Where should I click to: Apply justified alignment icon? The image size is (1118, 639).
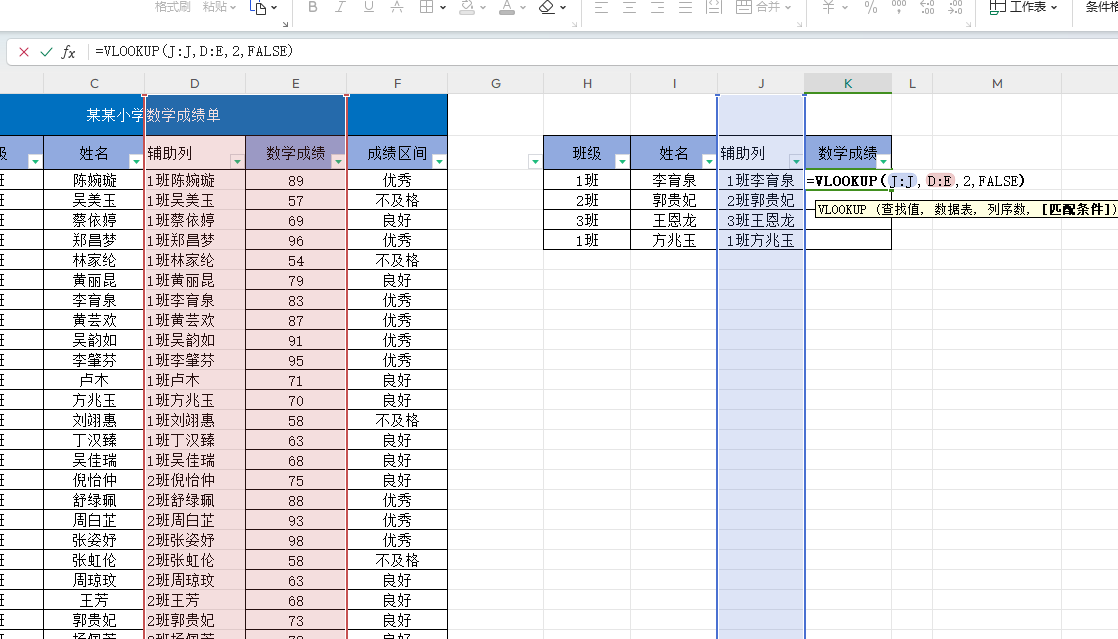pyautogui.click(x=685, y=7)
